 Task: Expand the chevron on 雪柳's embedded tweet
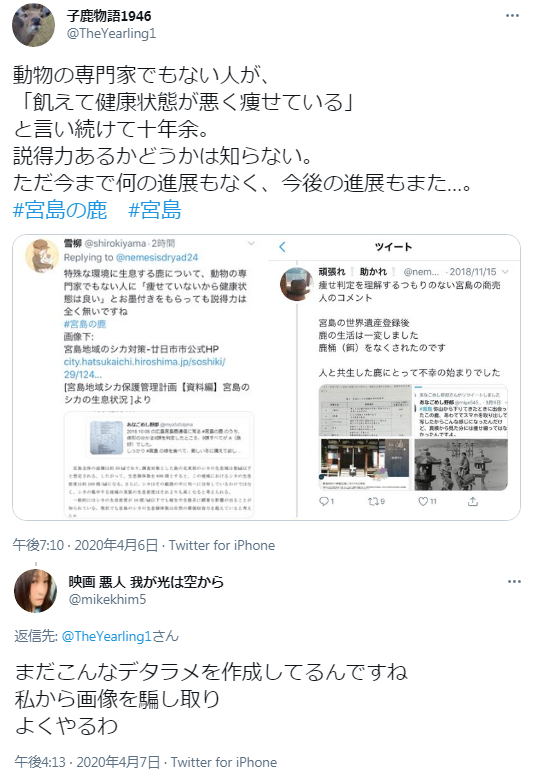(x=251, y=244)
